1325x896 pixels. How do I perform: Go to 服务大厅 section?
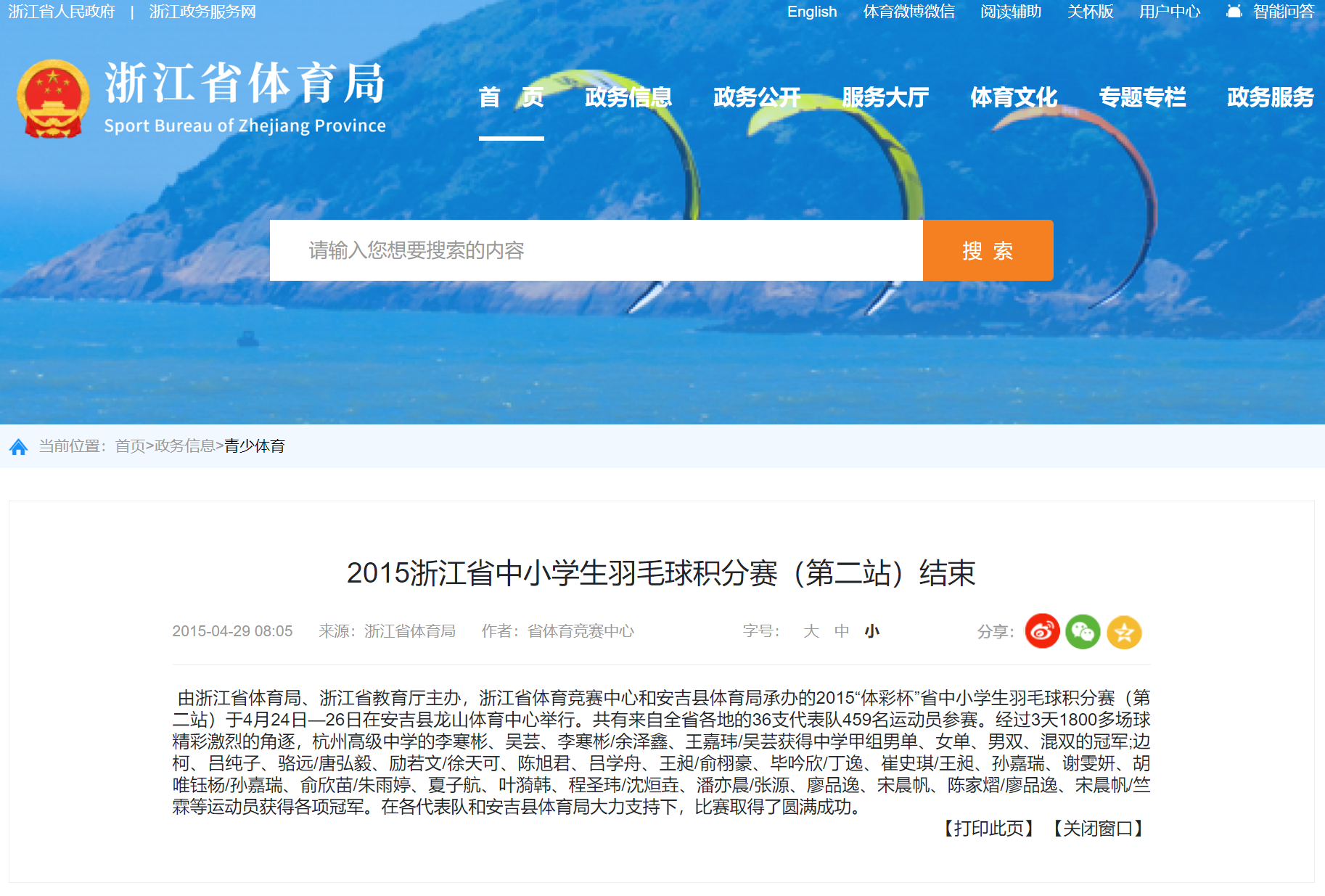coord(885,97)
